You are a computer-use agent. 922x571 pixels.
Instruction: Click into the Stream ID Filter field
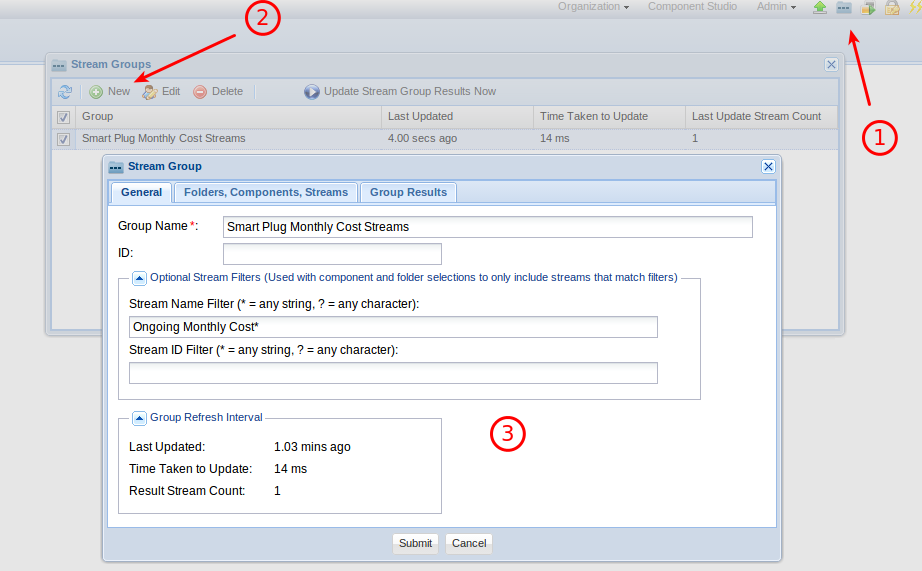point(393,373)
